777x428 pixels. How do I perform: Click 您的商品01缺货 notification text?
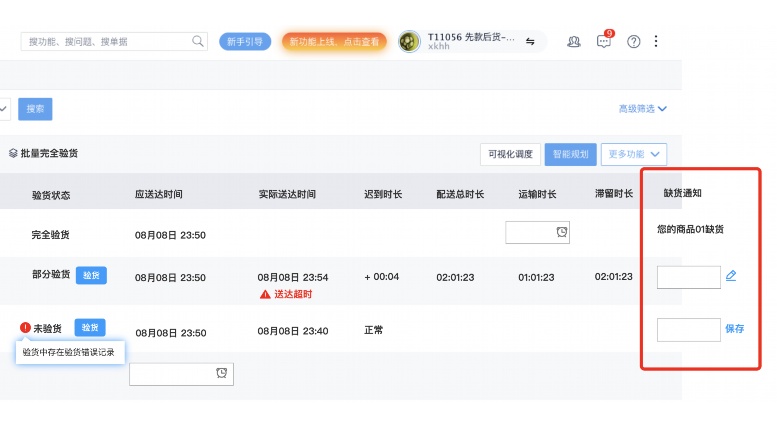click(690, 229)
